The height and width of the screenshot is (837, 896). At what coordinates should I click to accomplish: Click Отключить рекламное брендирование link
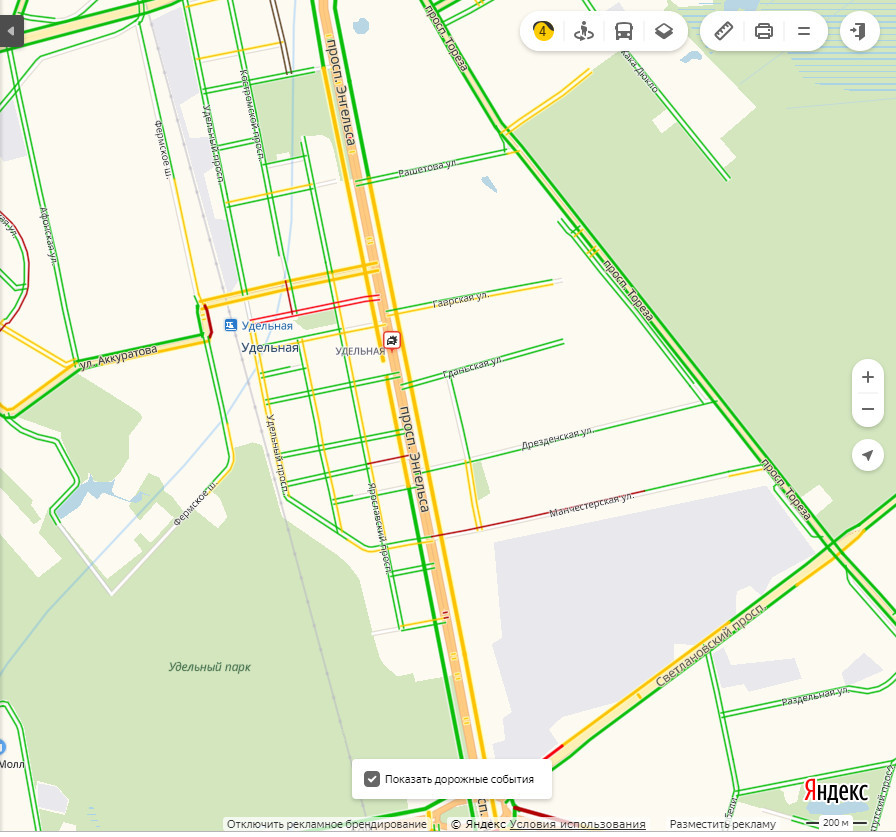[327, 824]
